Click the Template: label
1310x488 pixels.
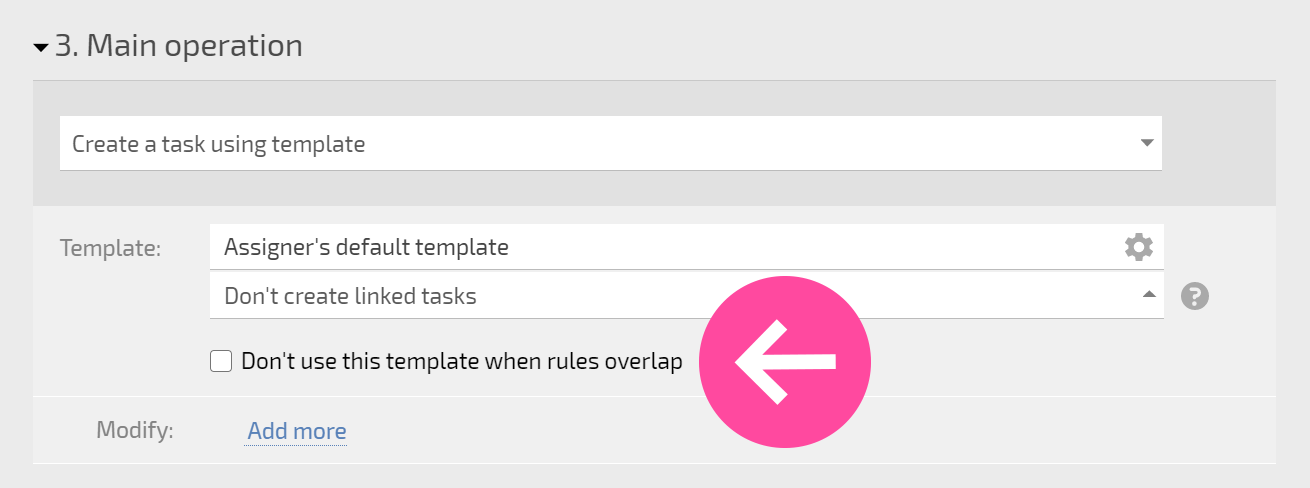(110, 248)
